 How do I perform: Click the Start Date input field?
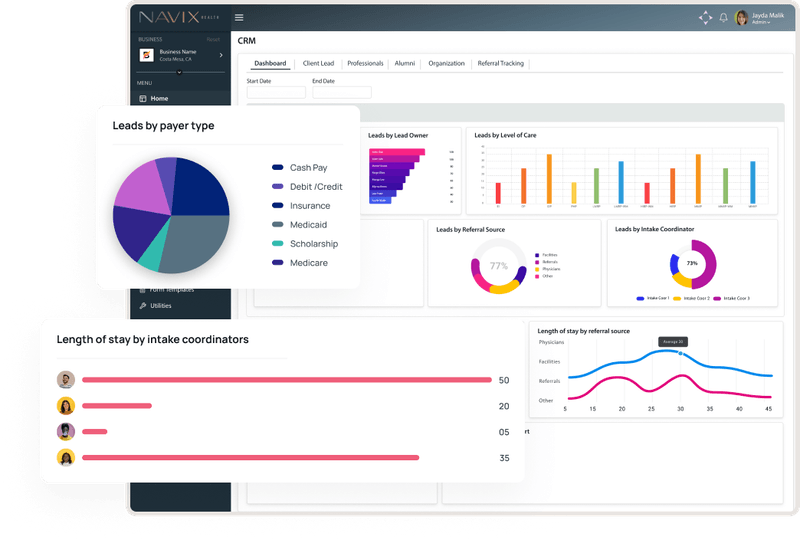(x=276, y=93)
